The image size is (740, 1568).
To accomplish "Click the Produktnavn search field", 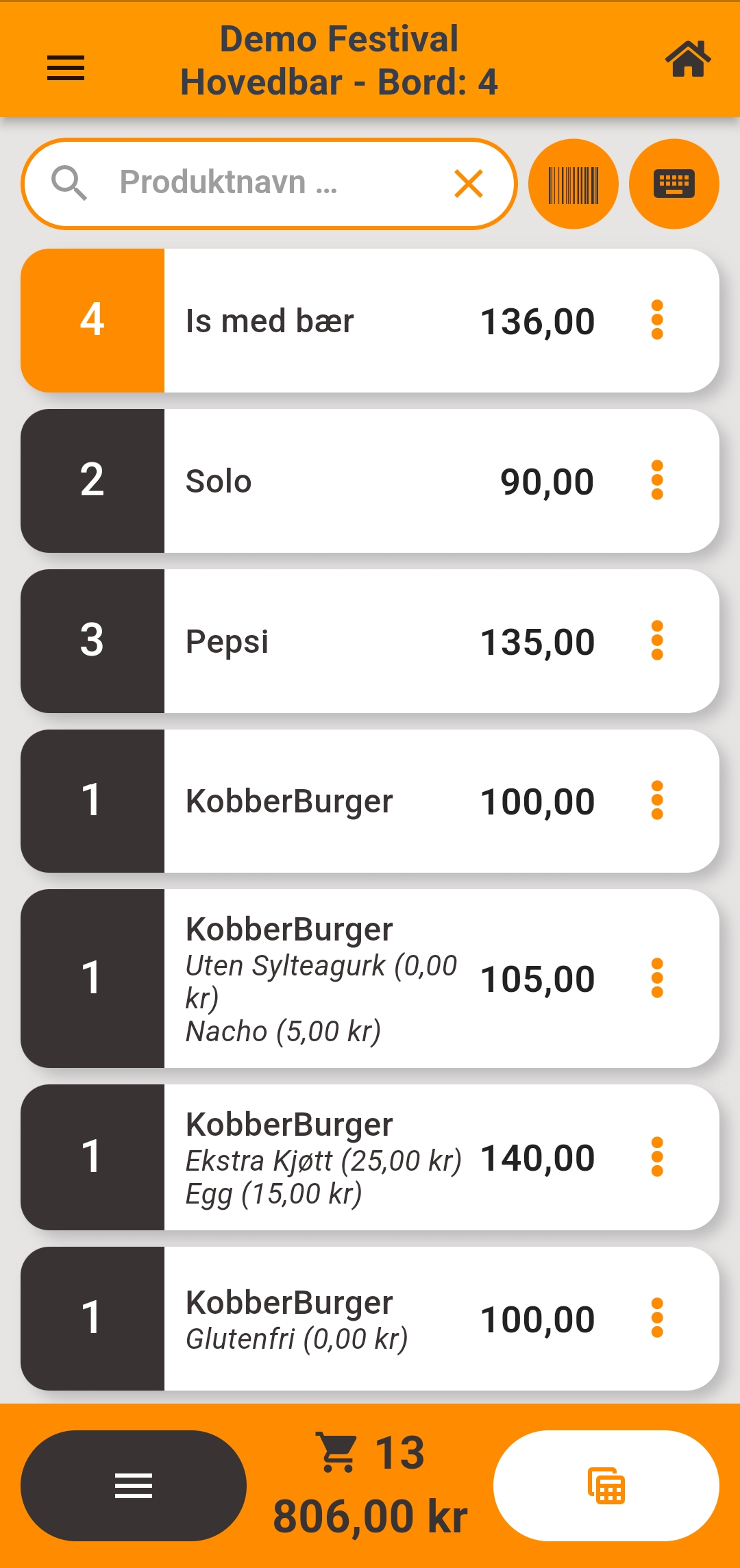I will [274, 184].
